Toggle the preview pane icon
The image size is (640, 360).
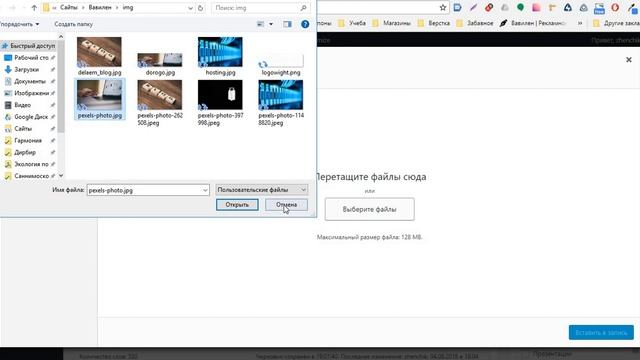[x=287, y=24]
